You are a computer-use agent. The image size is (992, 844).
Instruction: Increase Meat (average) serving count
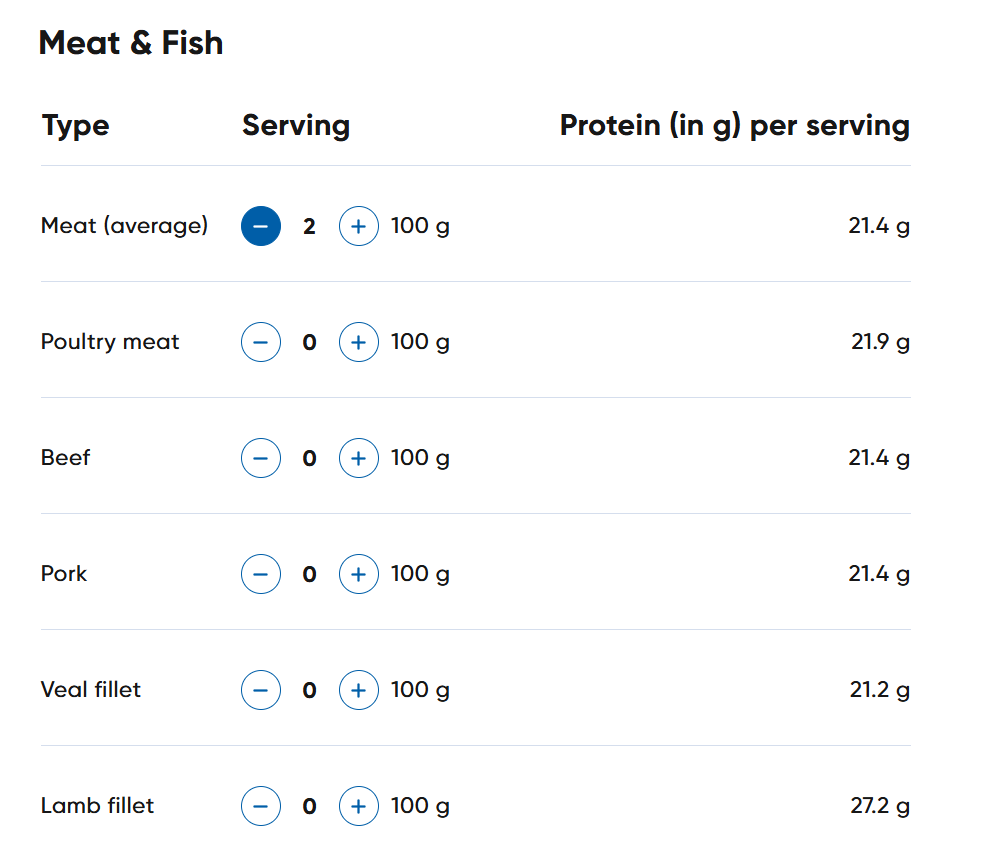pos(359,226)
